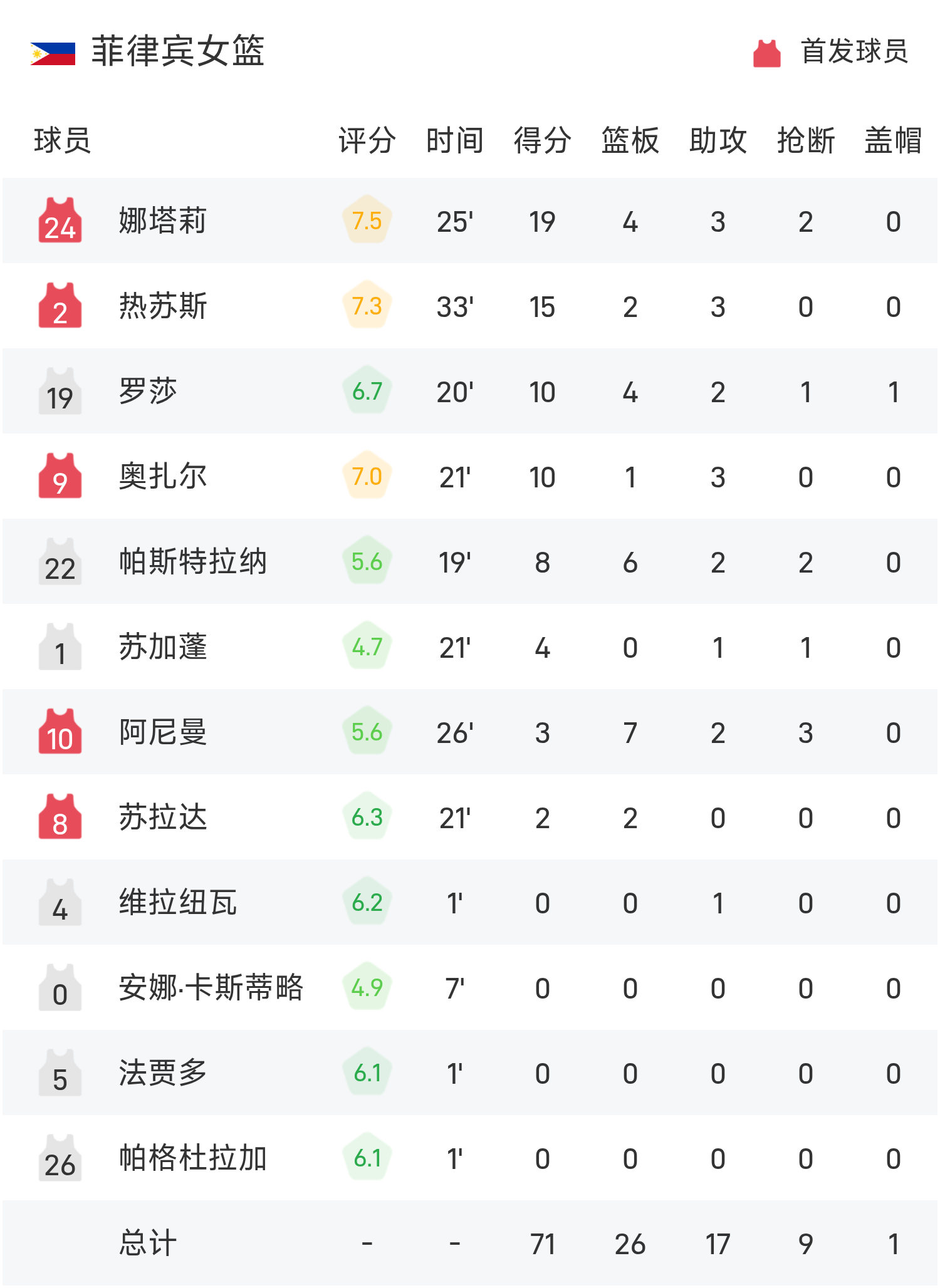Sort by the 得分 column header
Screen dimensions: 940x1288
coord(543,140)
